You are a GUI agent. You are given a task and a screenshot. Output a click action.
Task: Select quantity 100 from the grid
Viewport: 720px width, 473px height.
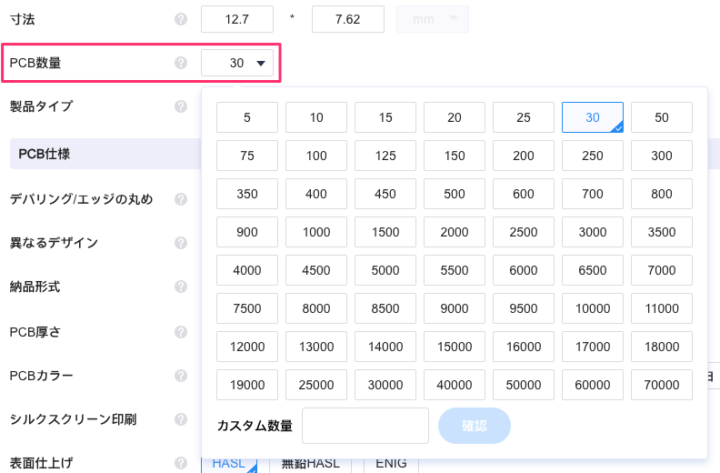click(316, 156)
